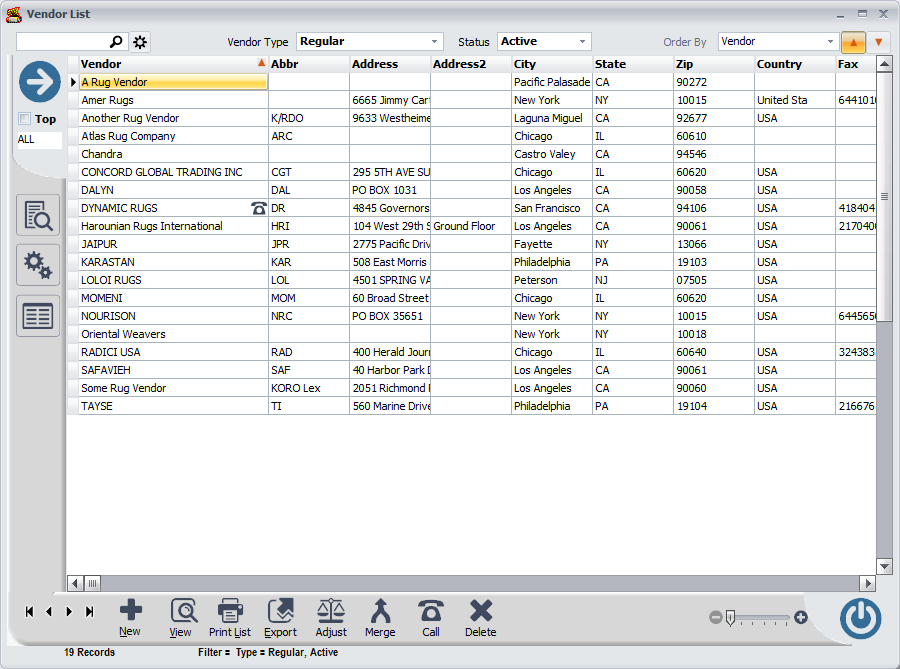The image size is (900, 669).
Task: Sort by the Zip column header
Action: coord(713,64)
